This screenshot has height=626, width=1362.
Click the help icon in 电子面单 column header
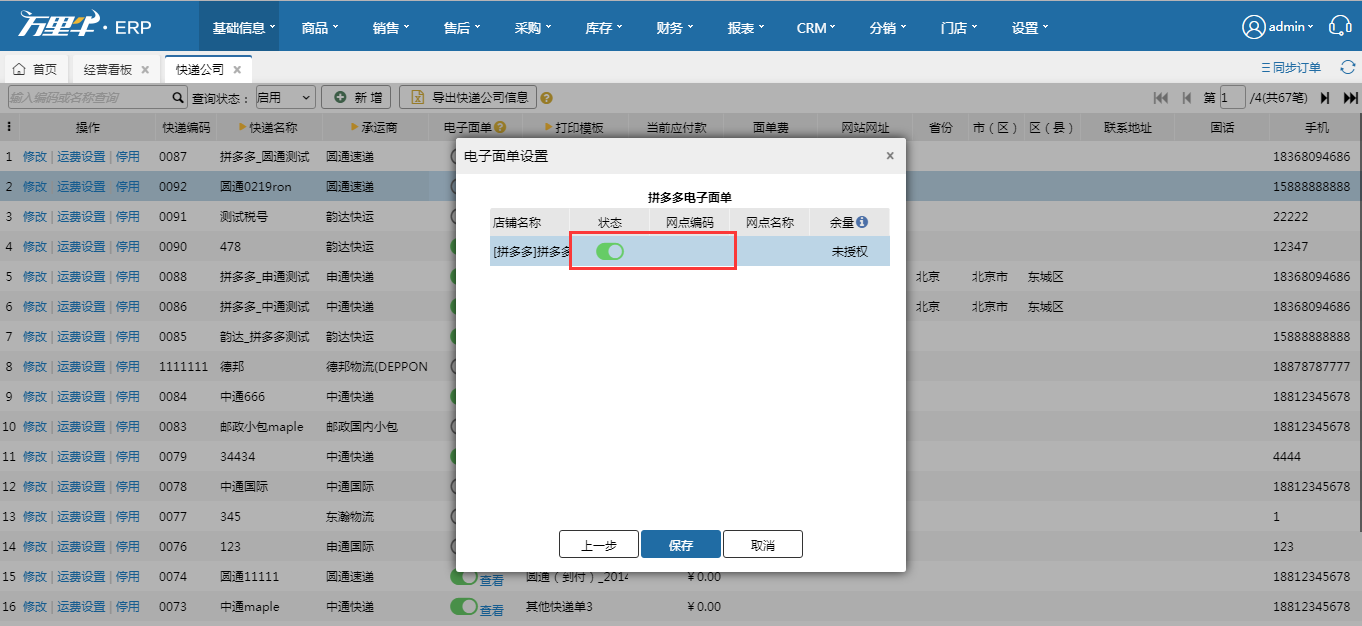[x=500, y=128]
